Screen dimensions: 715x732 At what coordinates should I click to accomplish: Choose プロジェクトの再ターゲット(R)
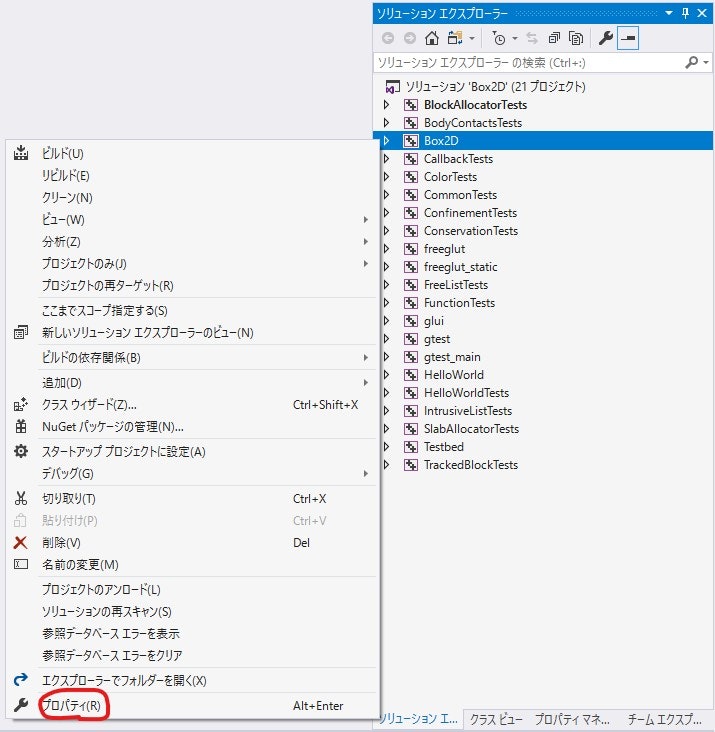pos(191,286)
